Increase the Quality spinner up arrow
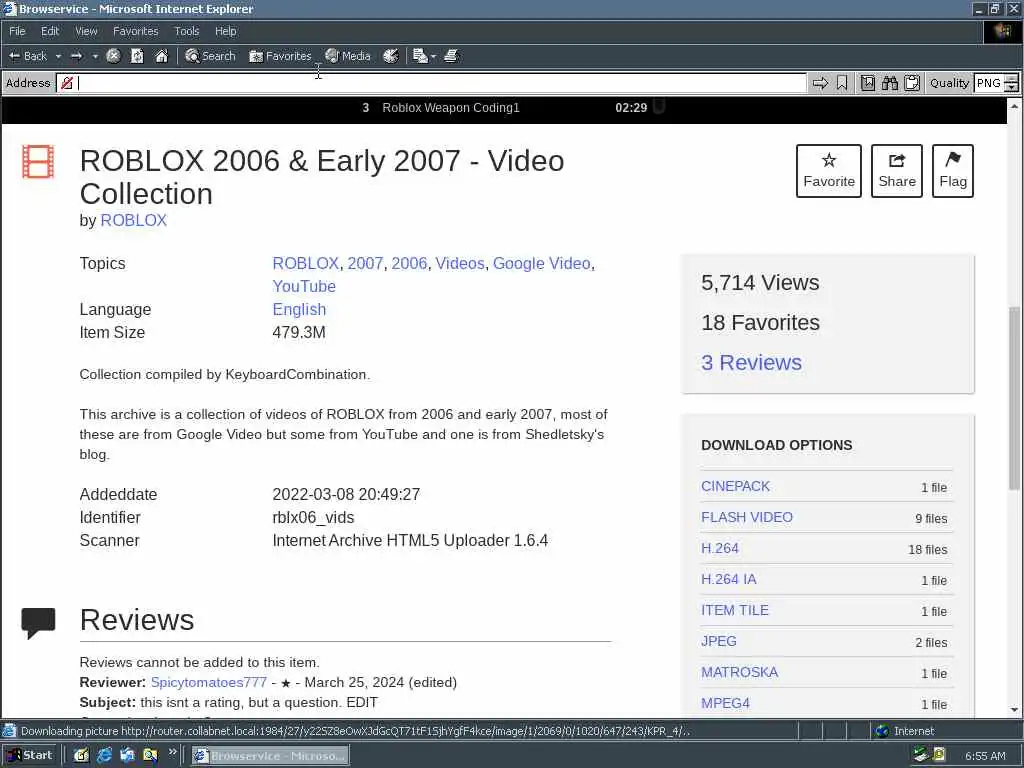 pyautogui.click(x=1011, y=79)
